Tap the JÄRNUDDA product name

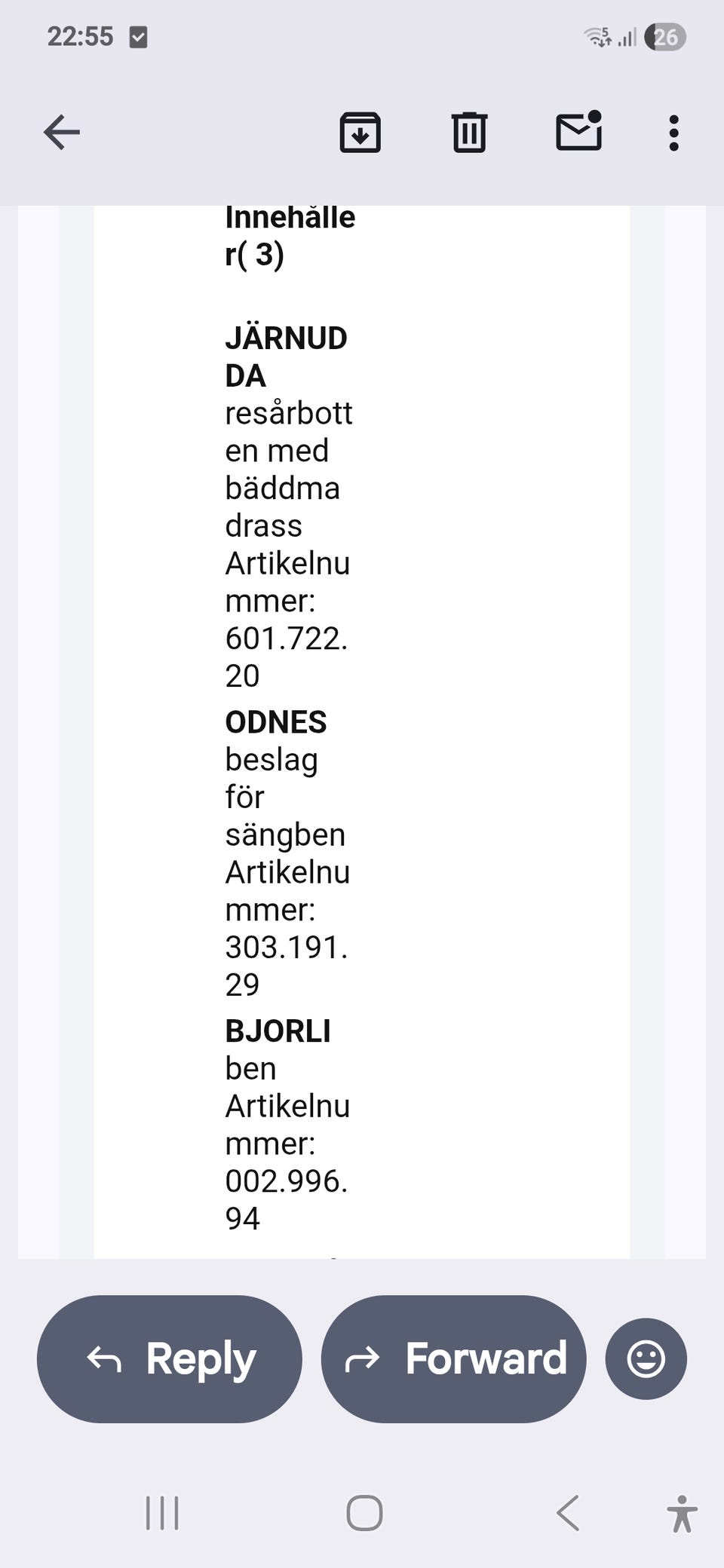pos(286,357)
